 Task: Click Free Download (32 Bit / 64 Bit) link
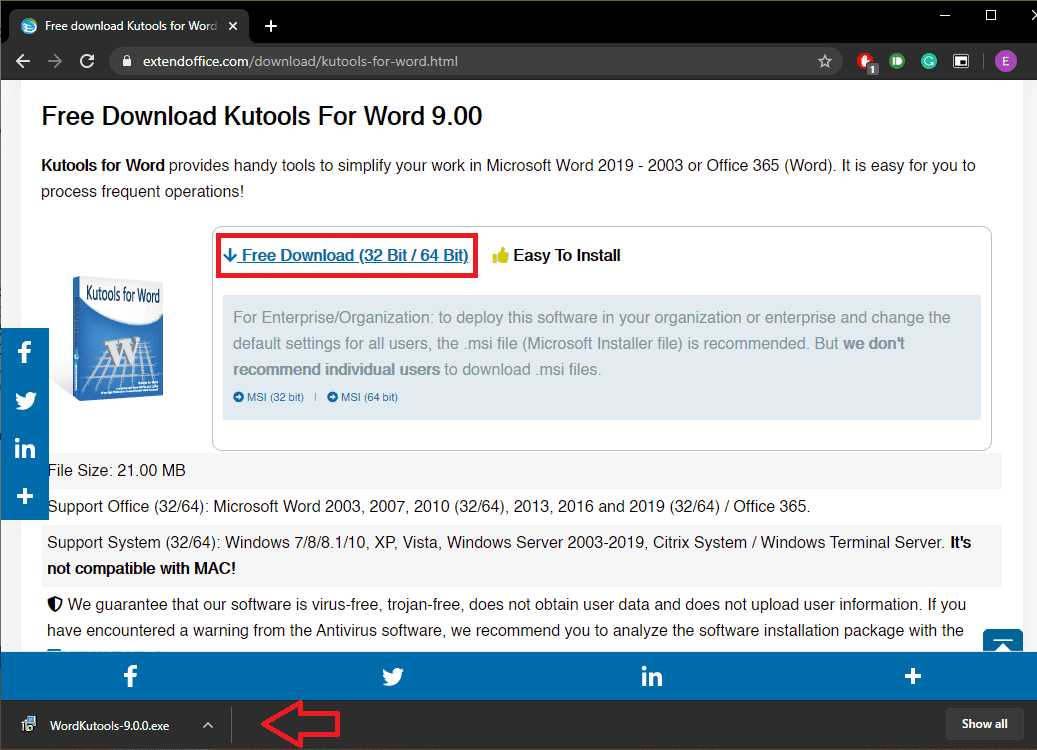coord(346,255)
